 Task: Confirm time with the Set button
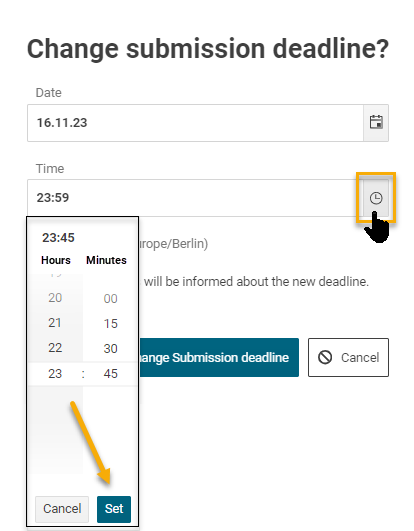click(x=114, y=509)
